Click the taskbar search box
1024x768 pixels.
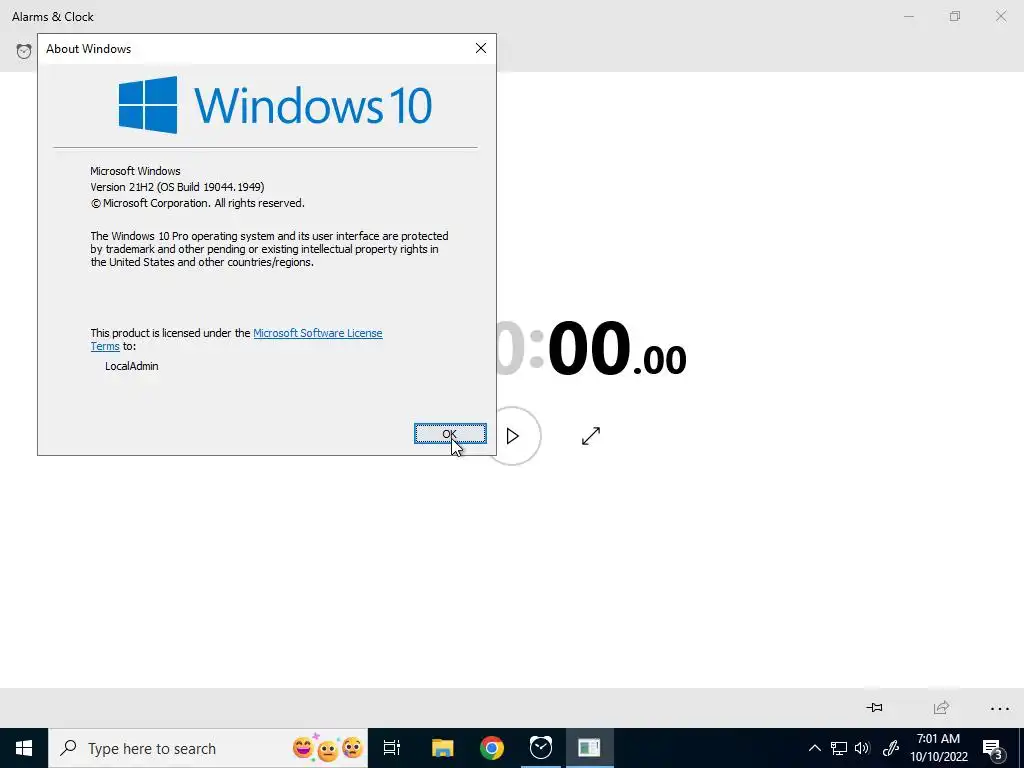click(x=208, y=748)
